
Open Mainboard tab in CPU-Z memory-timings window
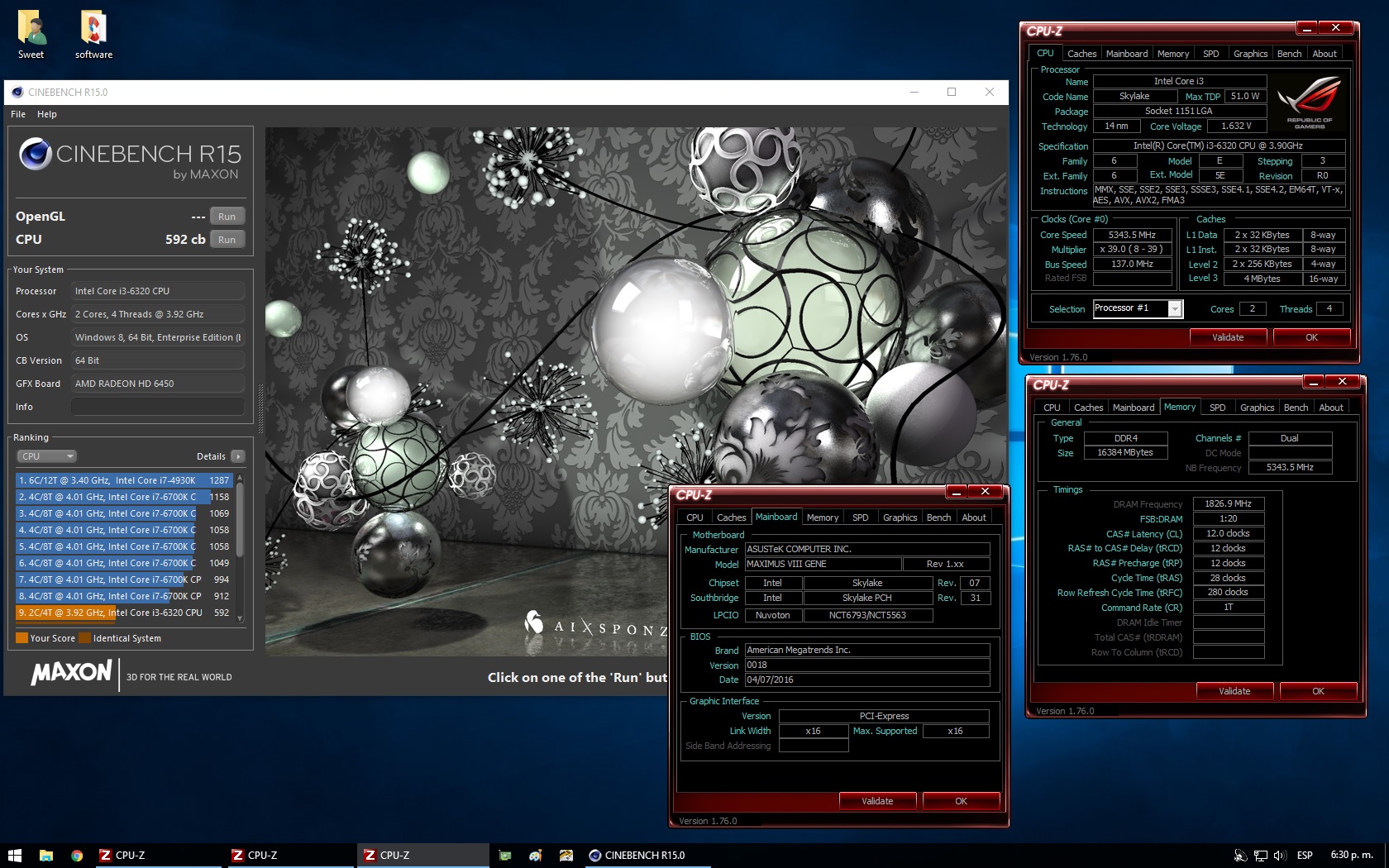pos(1133,408)
